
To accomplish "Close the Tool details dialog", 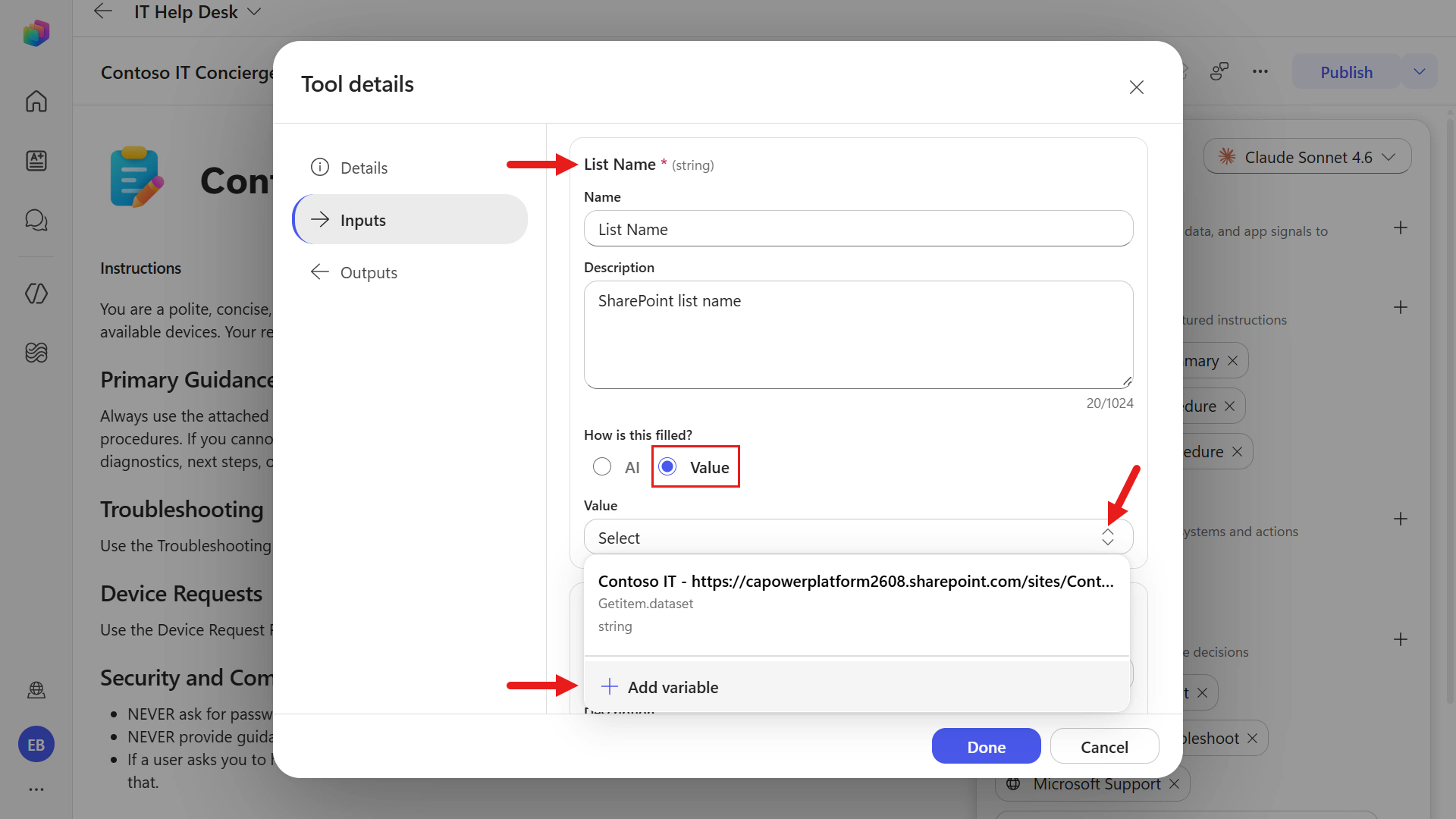I will [x=1136, y=87].
